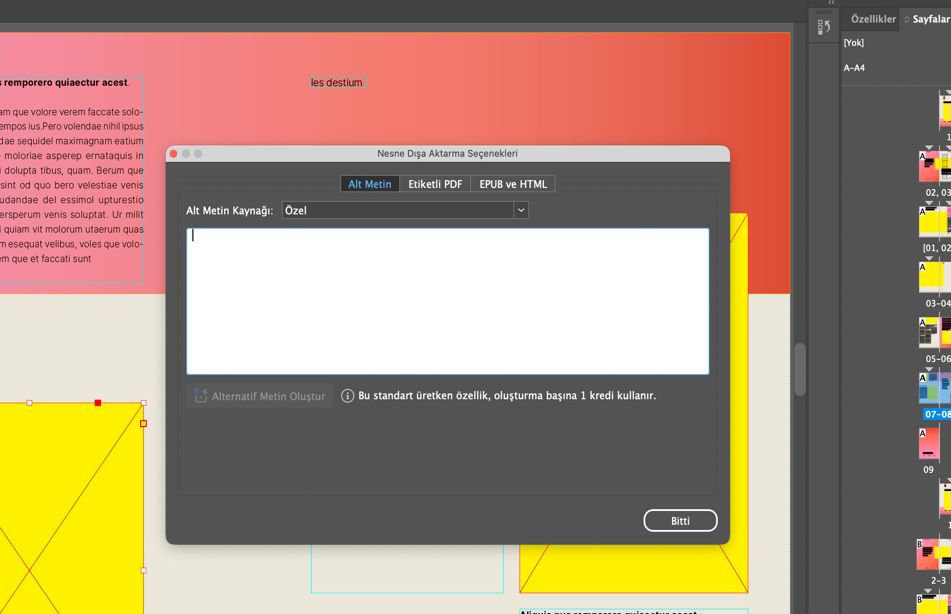Click the Alternatif Metin Oluştur button
Screen dimensions: 951x614
(x=260, y=396)
